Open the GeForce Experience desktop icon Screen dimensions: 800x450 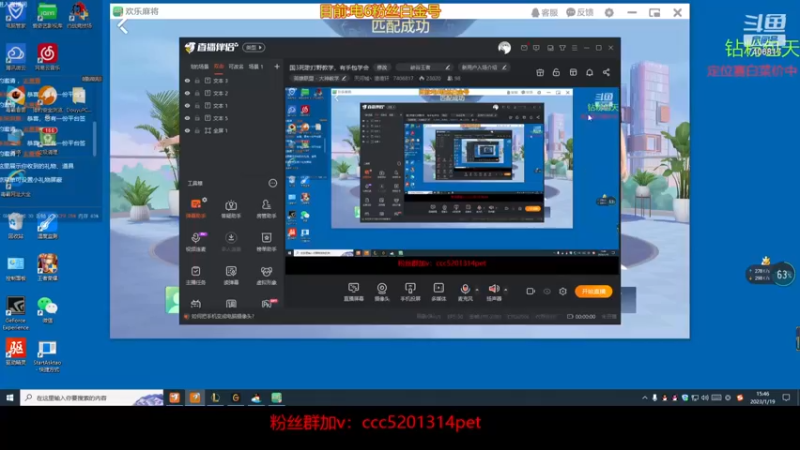pyautogui.click(x=16, y=313)
